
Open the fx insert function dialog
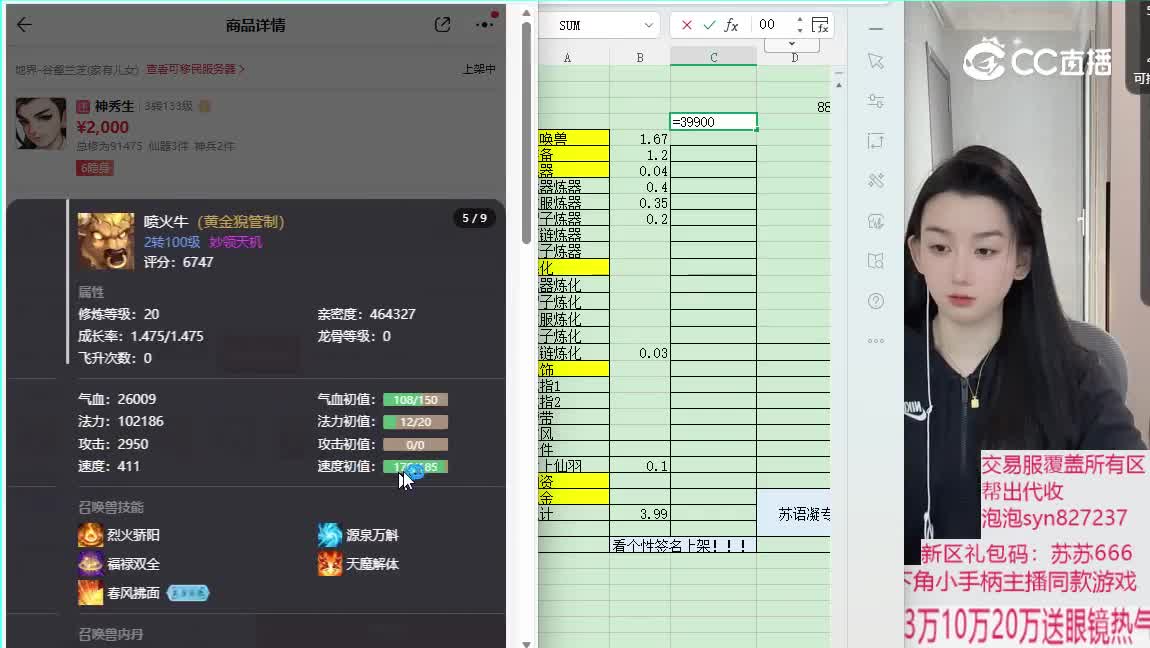[732, 25]
